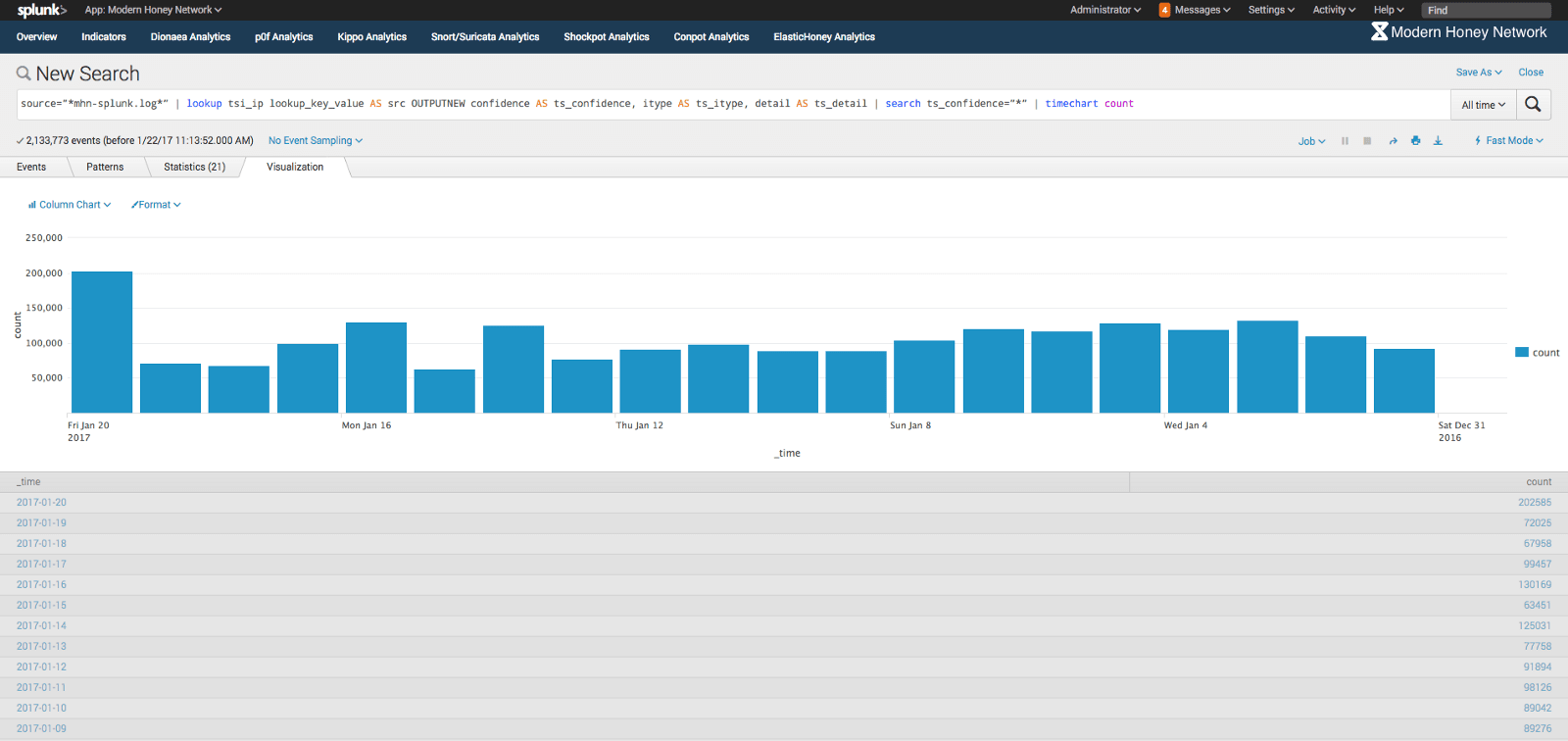Screen dimensions: 1568x741
Task: Open ElasticHoney Analytics
Action: (824, 37)
